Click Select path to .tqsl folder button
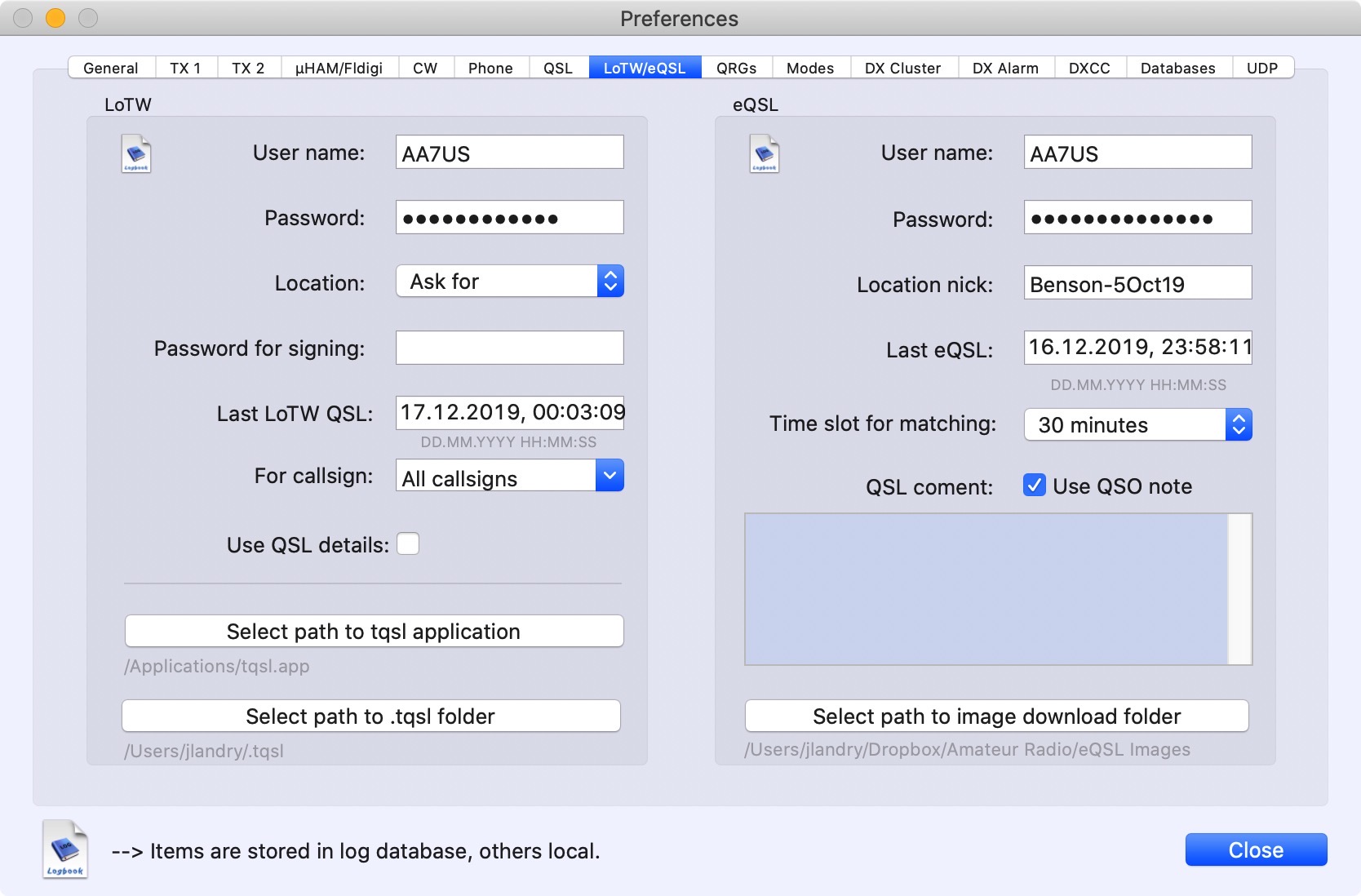Screen dimensions: 1361x896 click(370, 716)
